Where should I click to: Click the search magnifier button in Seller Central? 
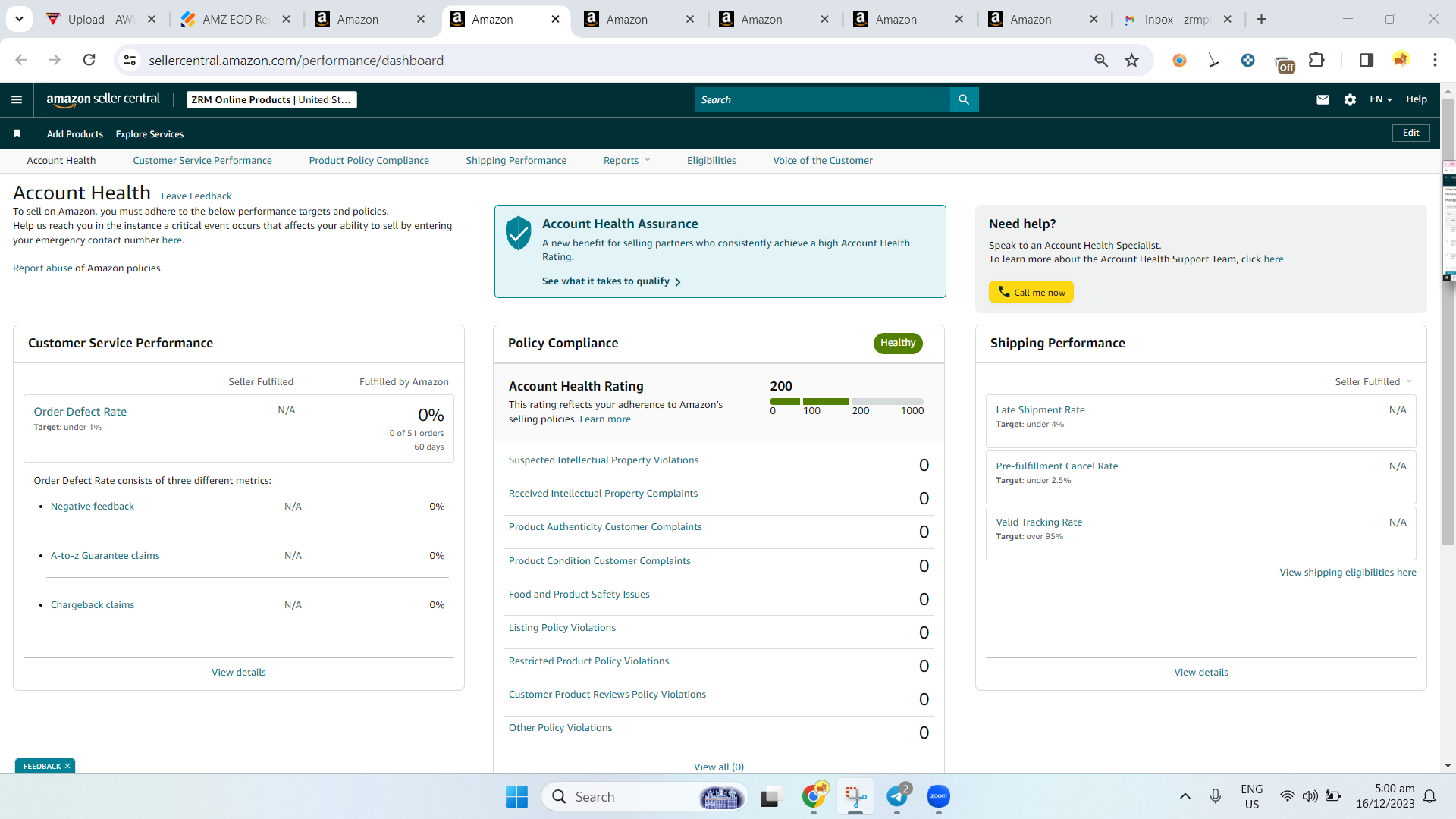964,99
